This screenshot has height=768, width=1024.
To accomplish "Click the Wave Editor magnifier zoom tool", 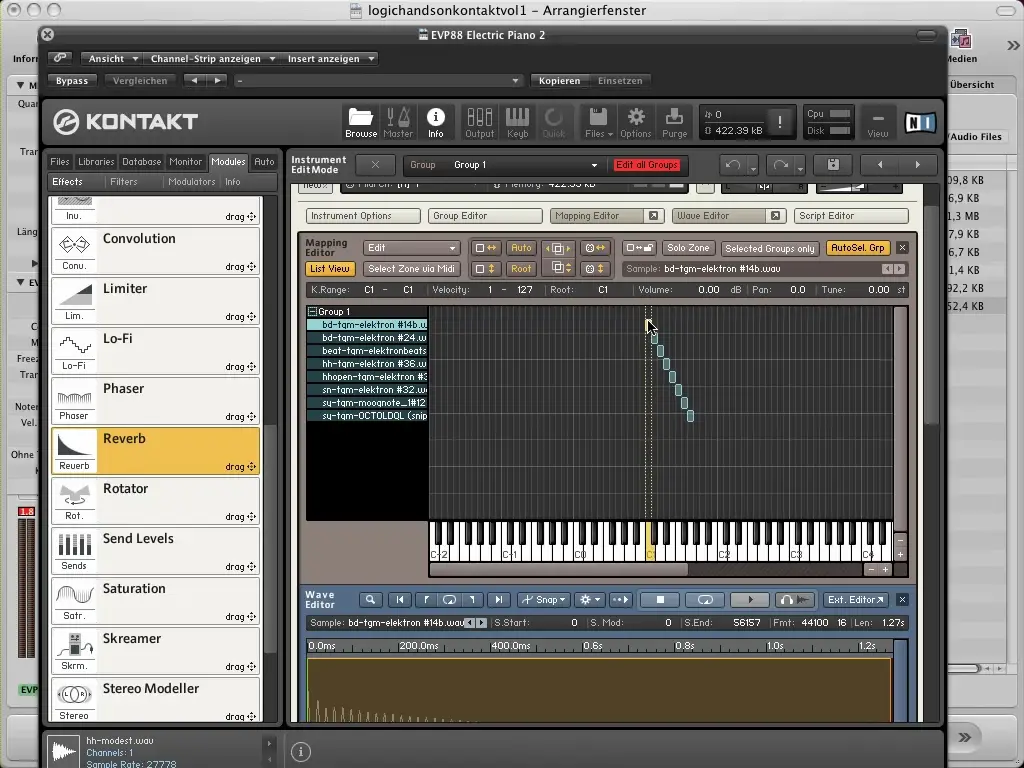I will click(370, 600).
